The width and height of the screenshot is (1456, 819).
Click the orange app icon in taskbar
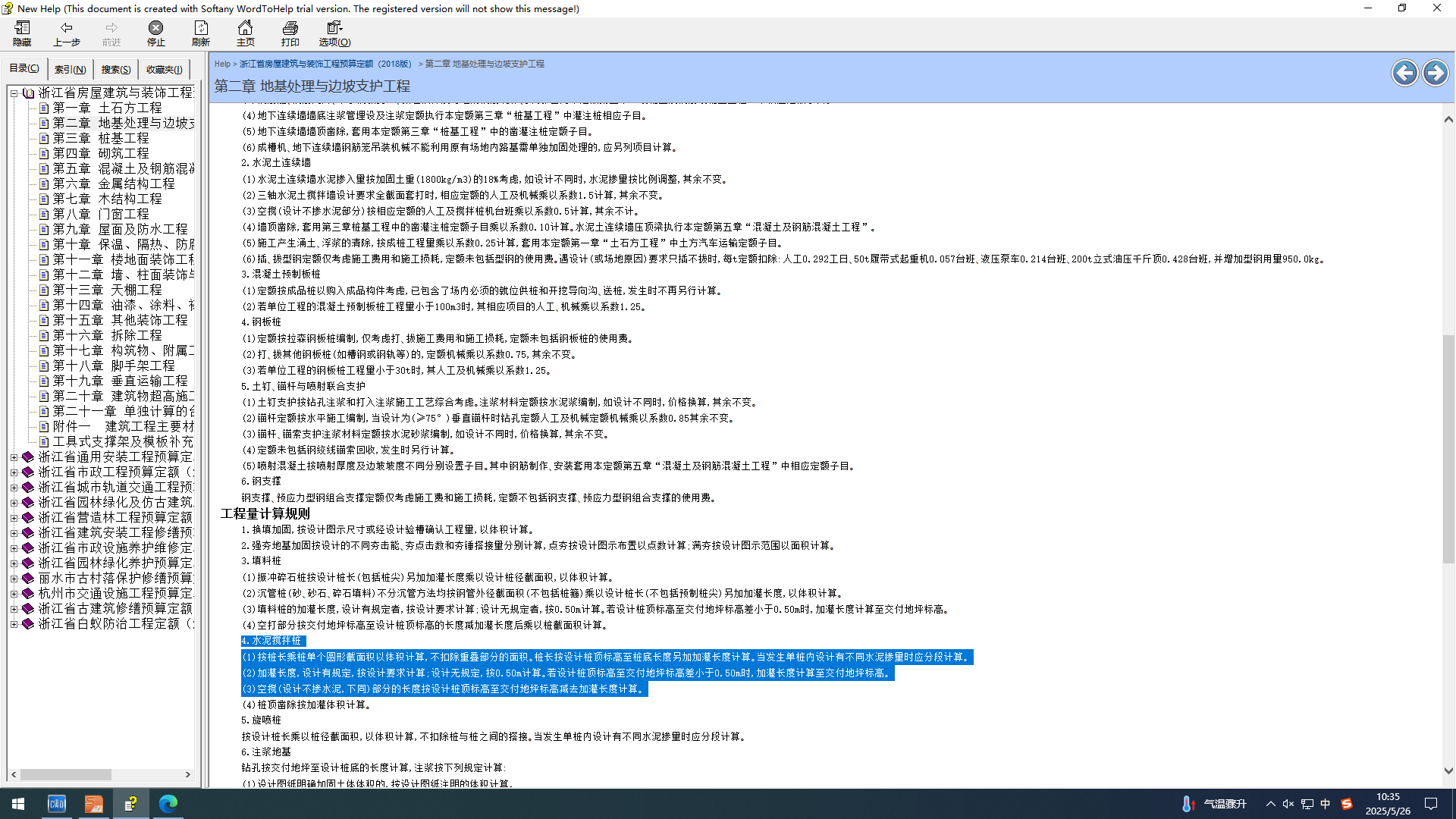(x=93, y=804)
